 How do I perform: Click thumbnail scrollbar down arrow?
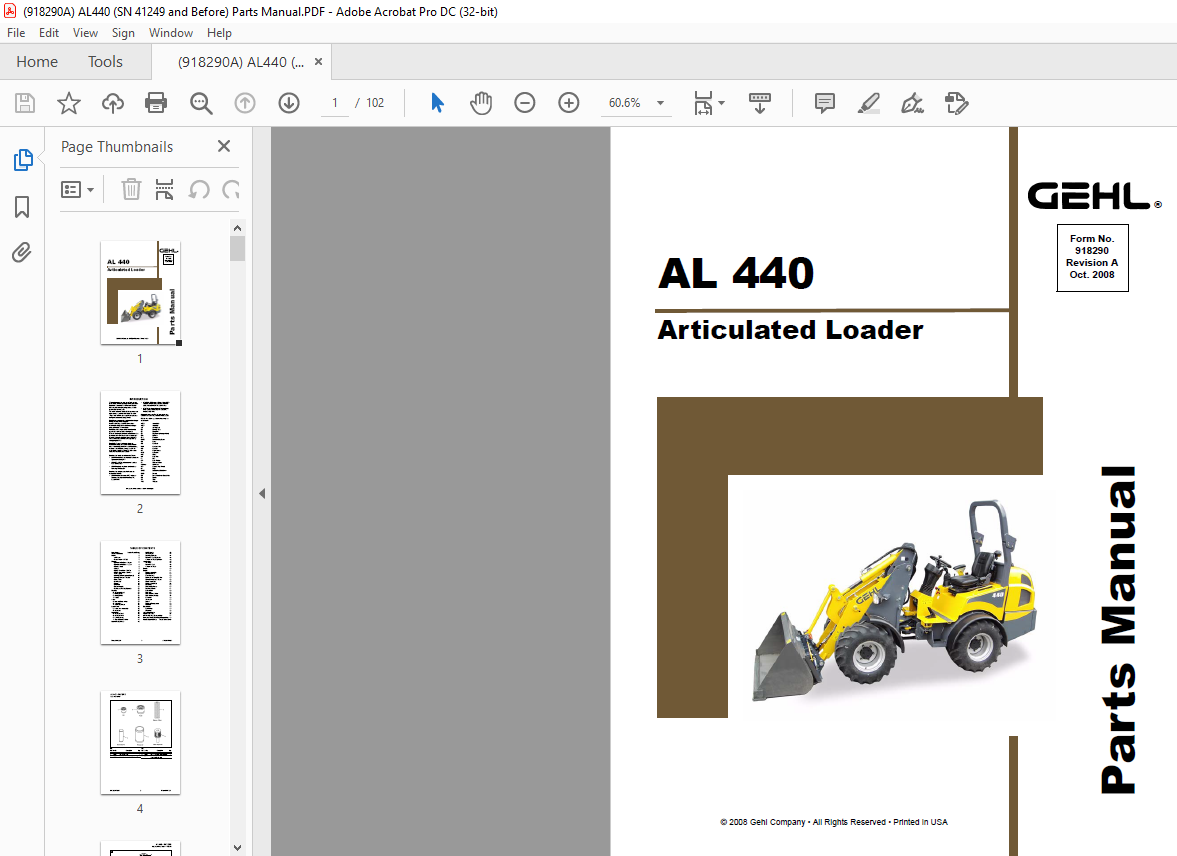click(237, 848)
